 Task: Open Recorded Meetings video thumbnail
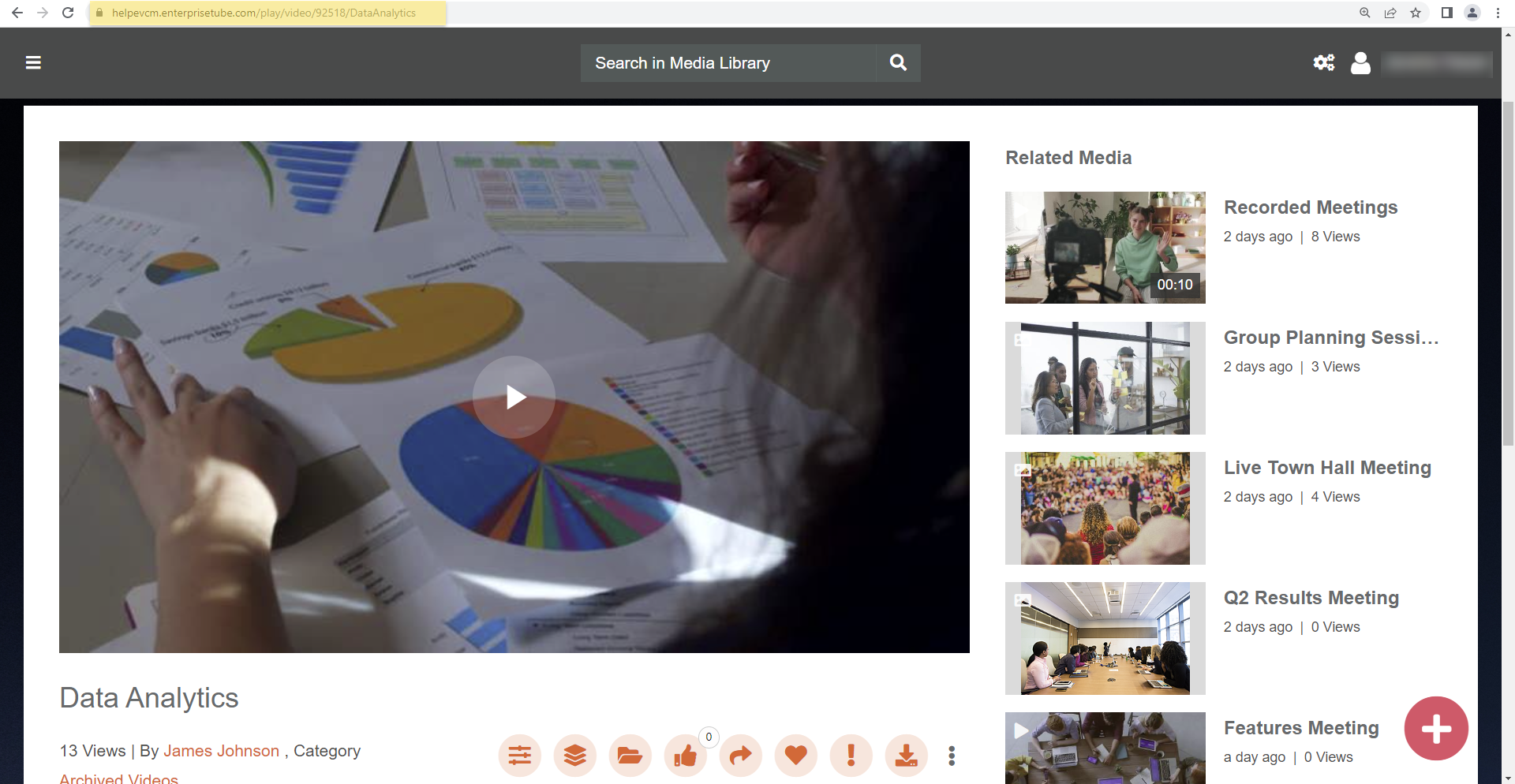click(1105, 248)
